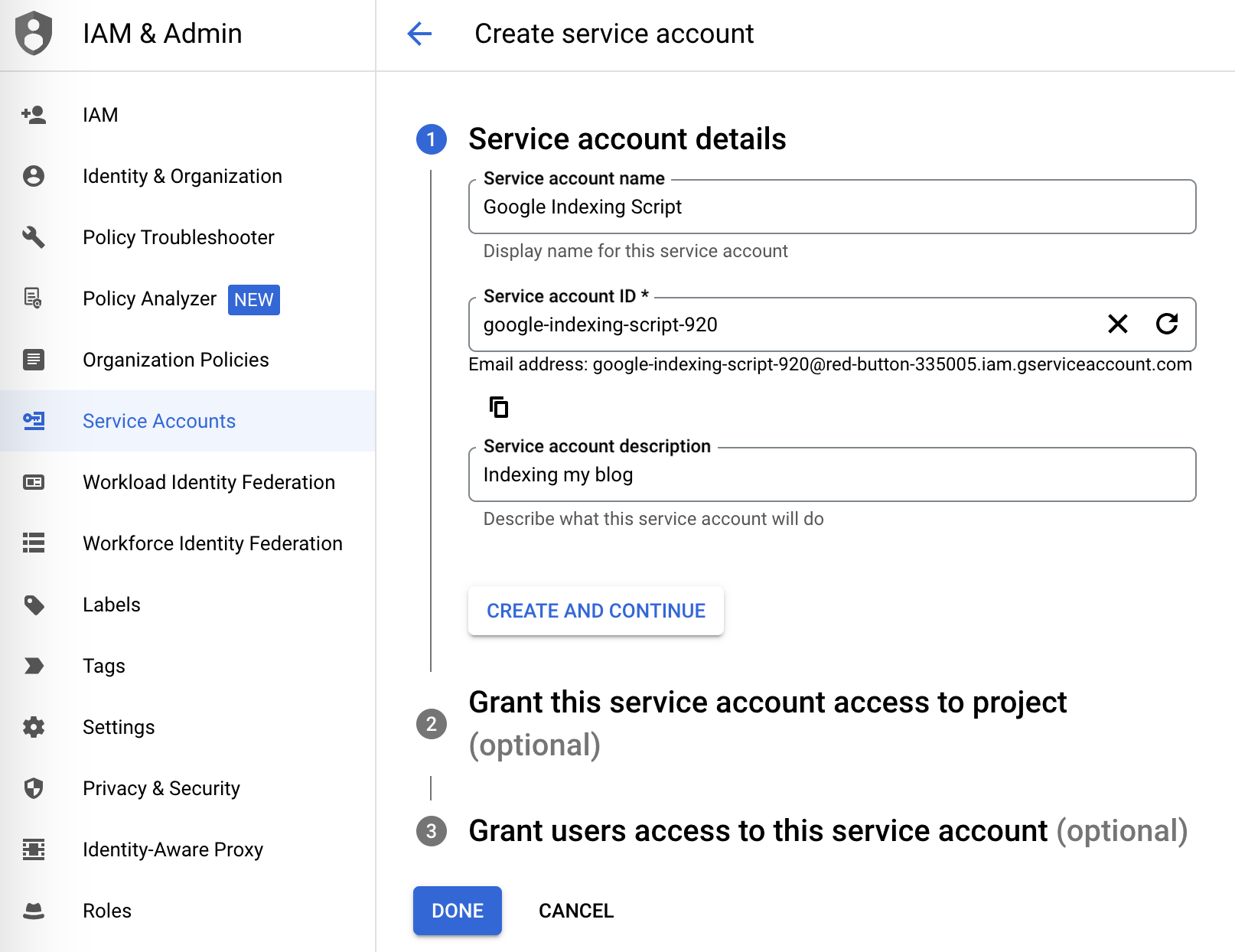The width and height of the screenshot is (1235, 952).
Task: Click the Policy Analyzer document icon
Action: coord(34,298)
